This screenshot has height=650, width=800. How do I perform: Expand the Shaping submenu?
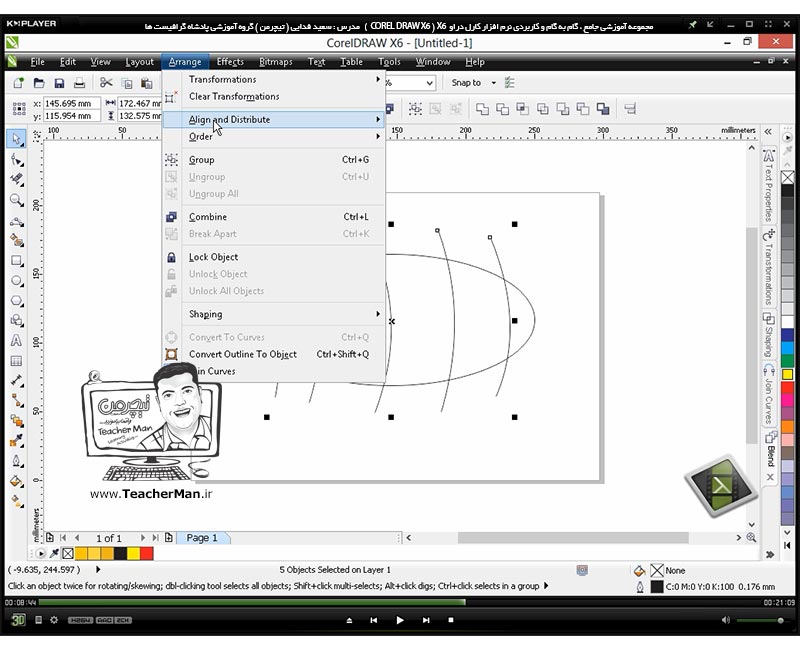coord(273,314)
